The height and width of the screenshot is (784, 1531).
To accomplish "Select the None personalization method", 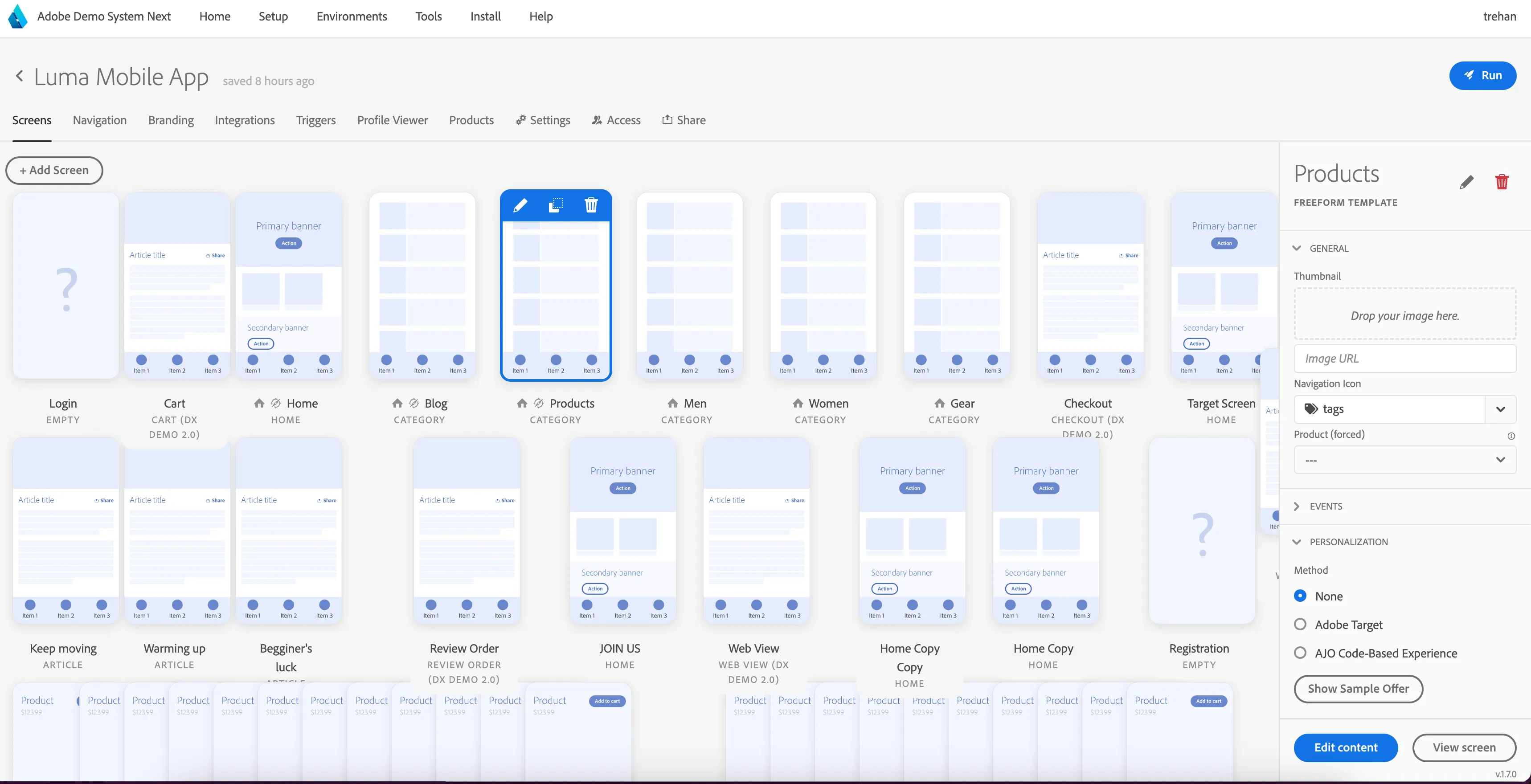I will coord(1300,596).
